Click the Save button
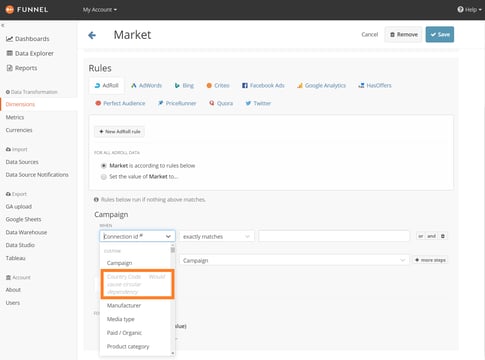 pyautogui.click(x=440, y=34)
